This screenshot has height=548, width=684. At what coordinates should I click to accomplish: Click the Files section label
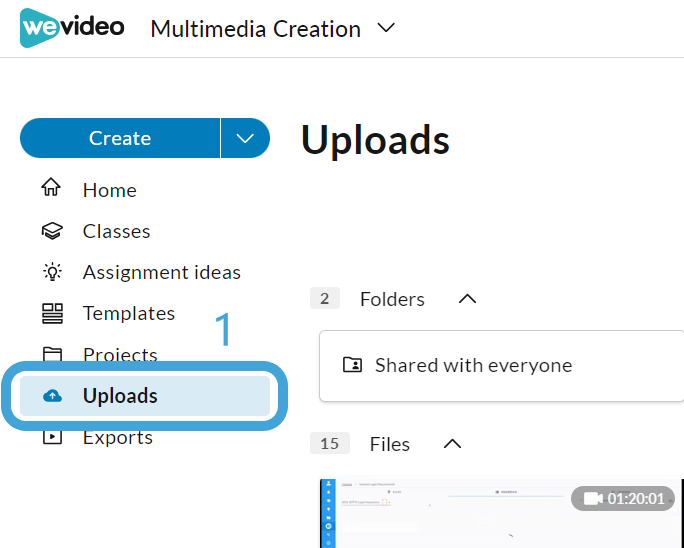point(390,444)
